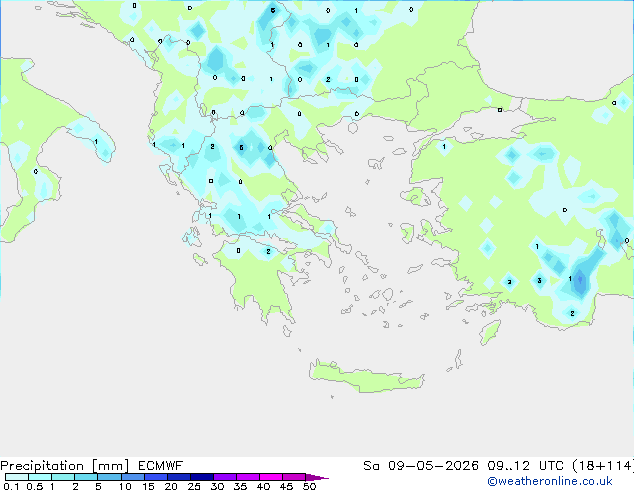634x490 pixels.
Task: Select the 'ECMWF' model label
Action: (161, 466)
